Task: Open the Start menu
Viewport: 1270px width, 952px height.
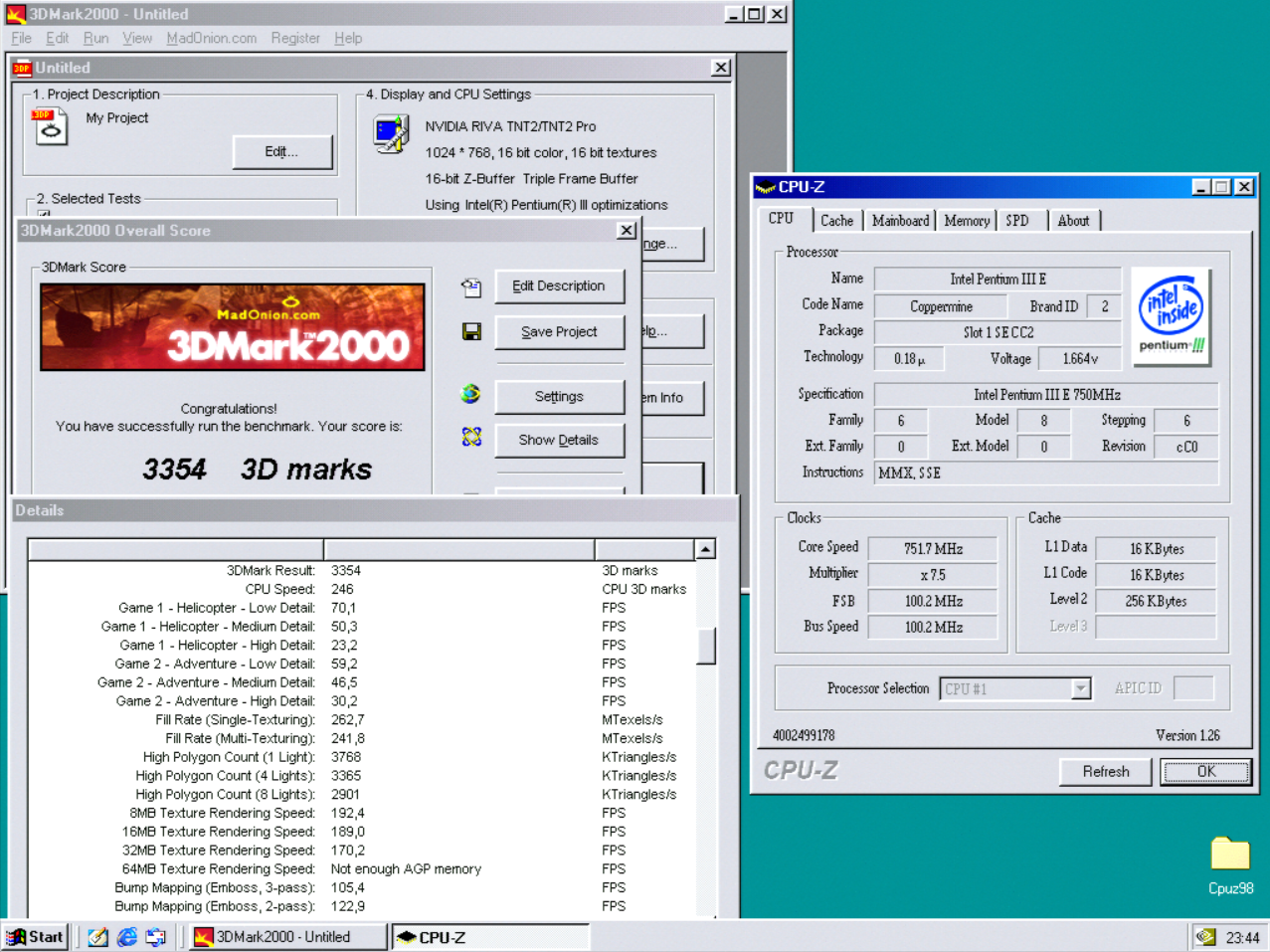Action: (x=36, y=937)
